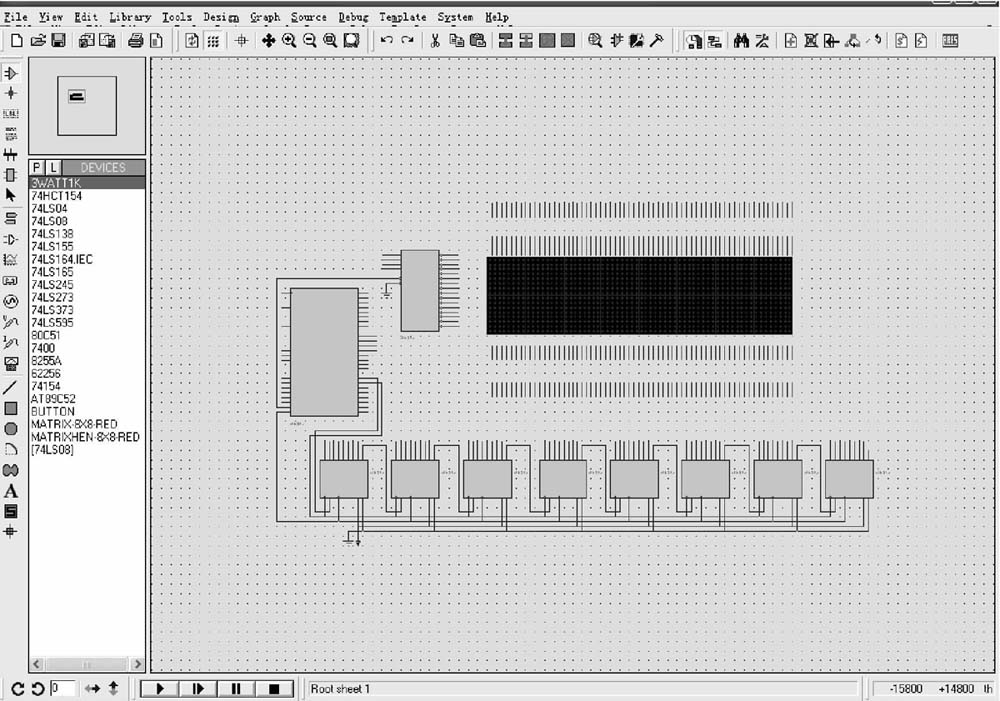Pause the simulation
Image resolution: width=1000 pixels, height=701 pixels.
coord(236,689)
